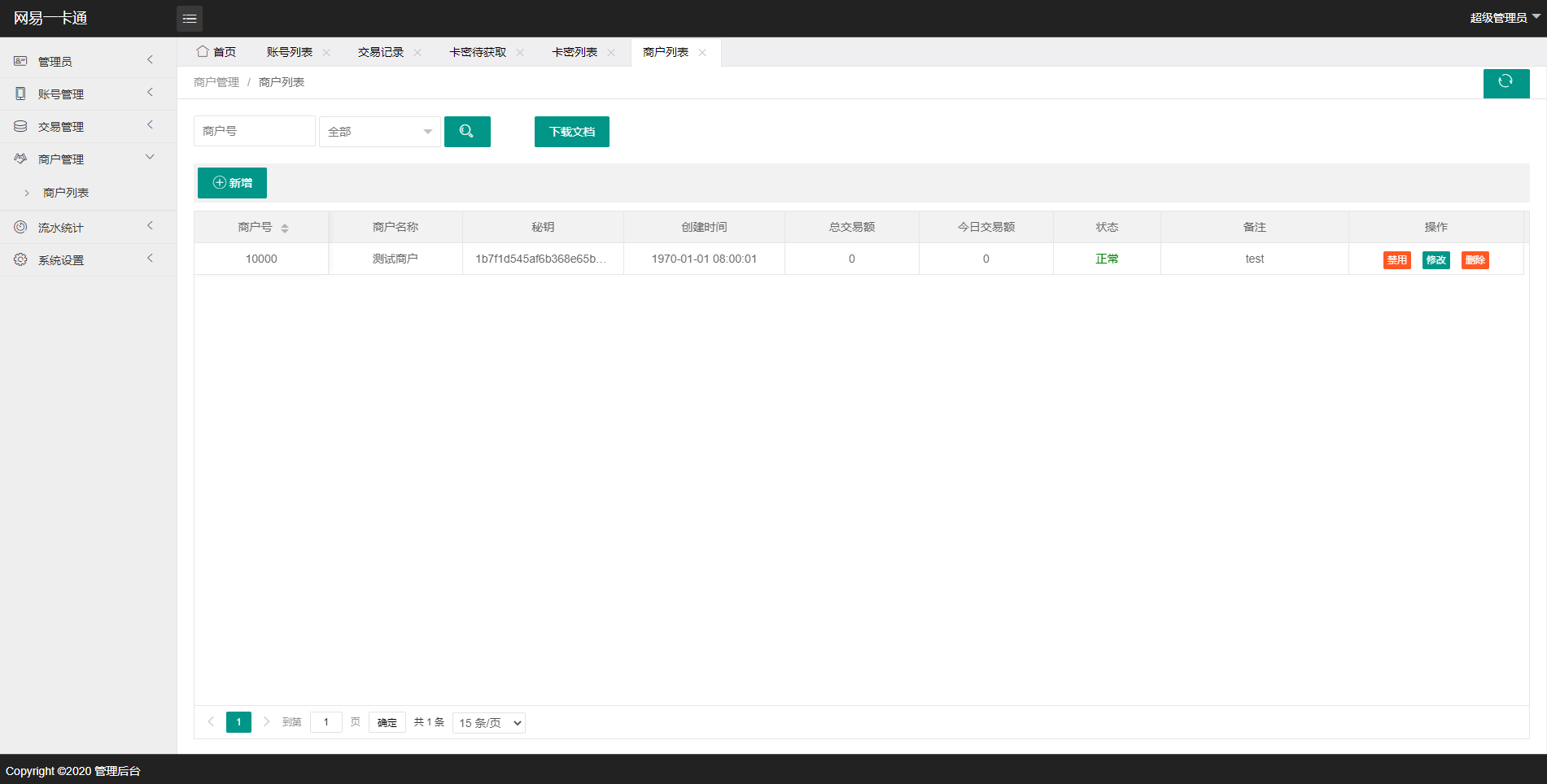Open the 15 条/页 page size dropdown

(x=488, y=722)
